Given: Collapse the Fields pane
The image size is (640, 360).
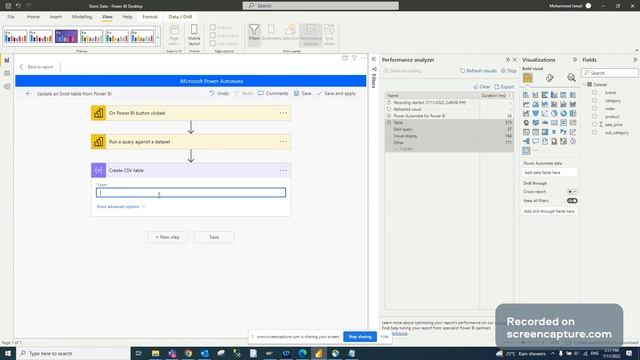Looking at the screenshot, I should (x=635, y=60).
